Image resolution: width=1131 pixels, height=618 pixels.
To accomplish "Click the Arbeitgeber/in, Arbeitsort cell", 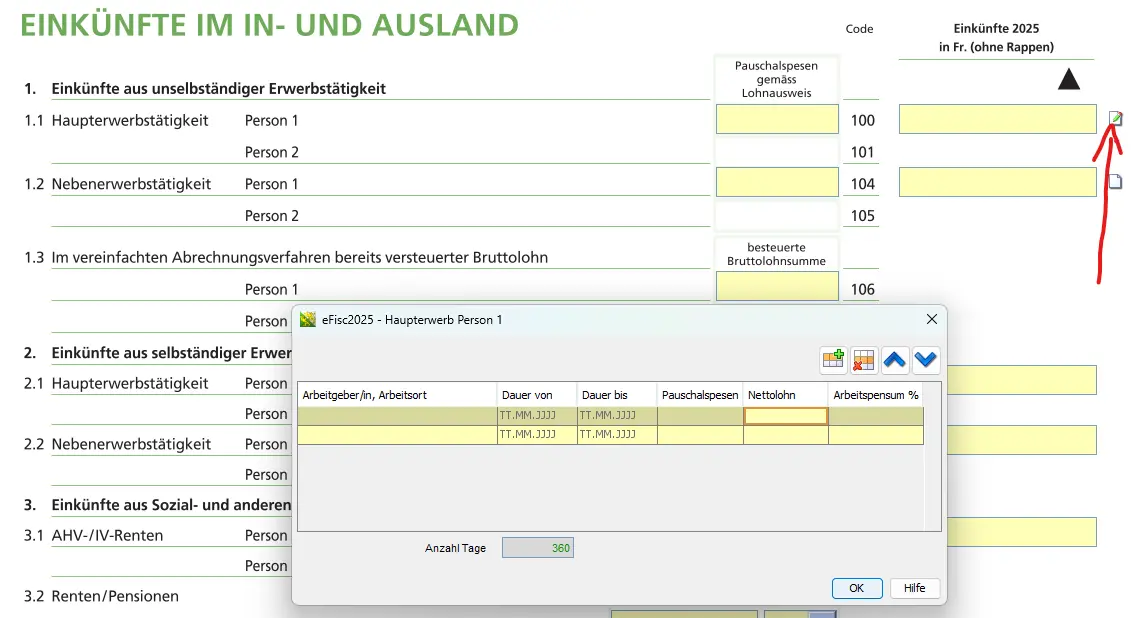I will 395,415.
